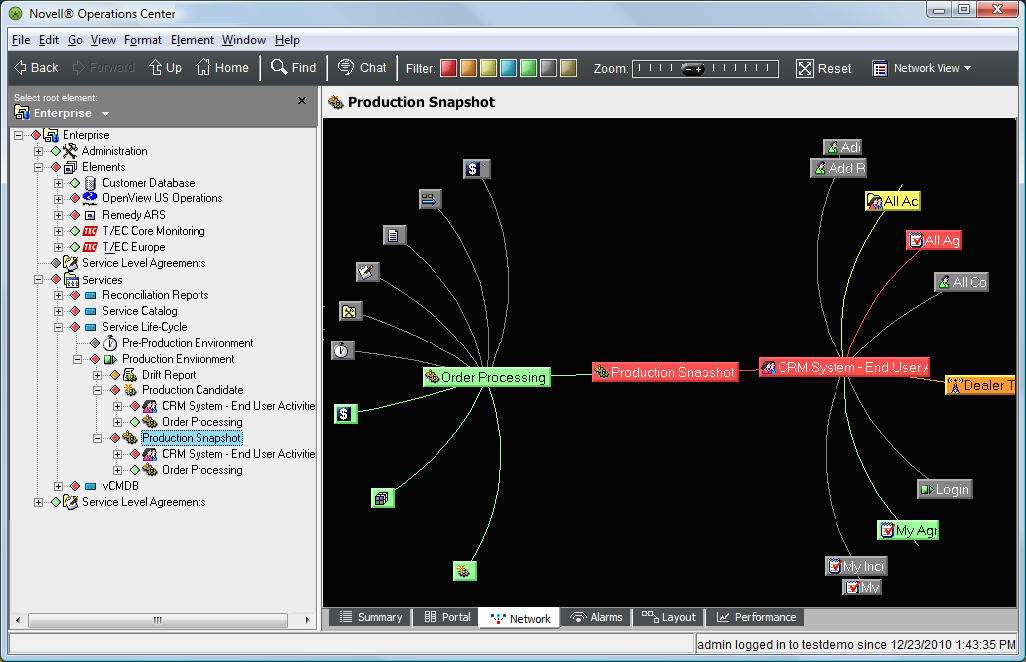Expand Customer Database in the tree
Image resolution: width=1026 pixels, height=662 pixels.
59,183
